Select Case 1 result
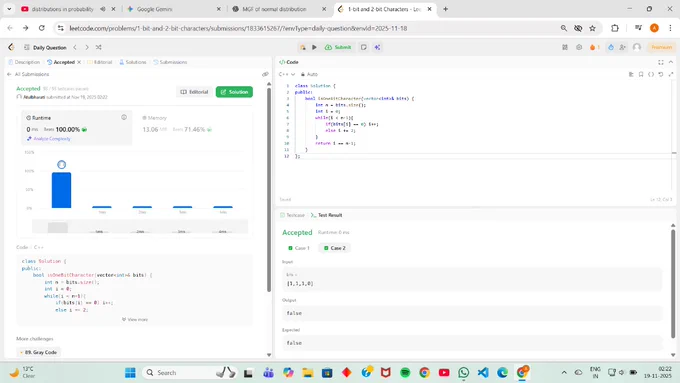The width and height of the screenshot is (680, 383). click(299, 248)
